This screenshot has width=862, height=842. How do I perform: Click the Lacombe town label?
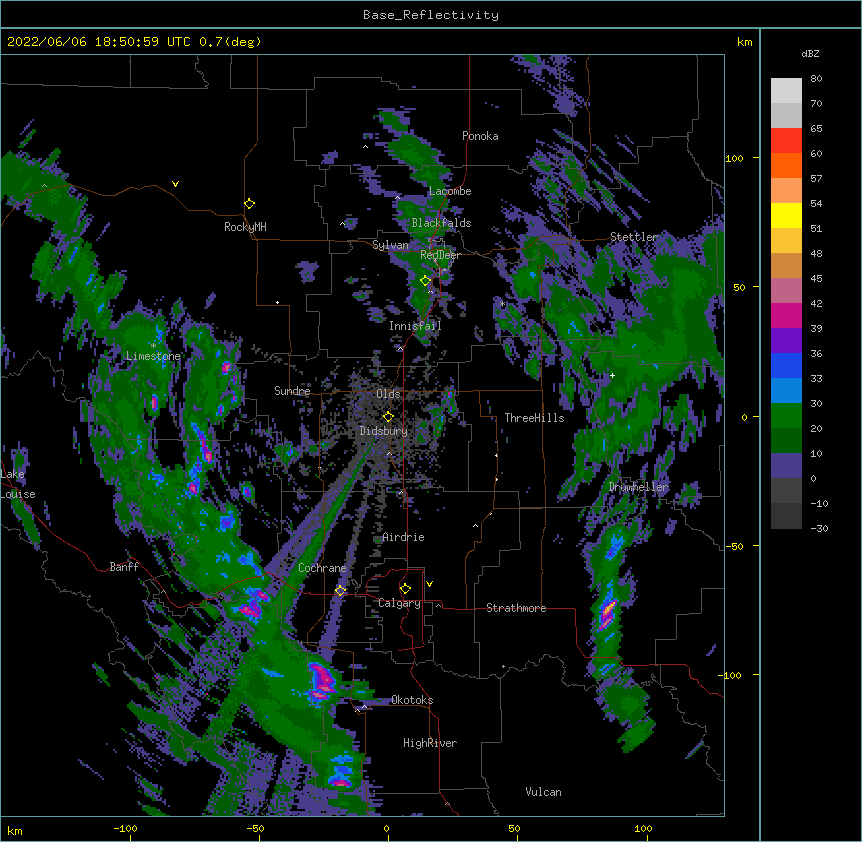(x=450, y=191)
